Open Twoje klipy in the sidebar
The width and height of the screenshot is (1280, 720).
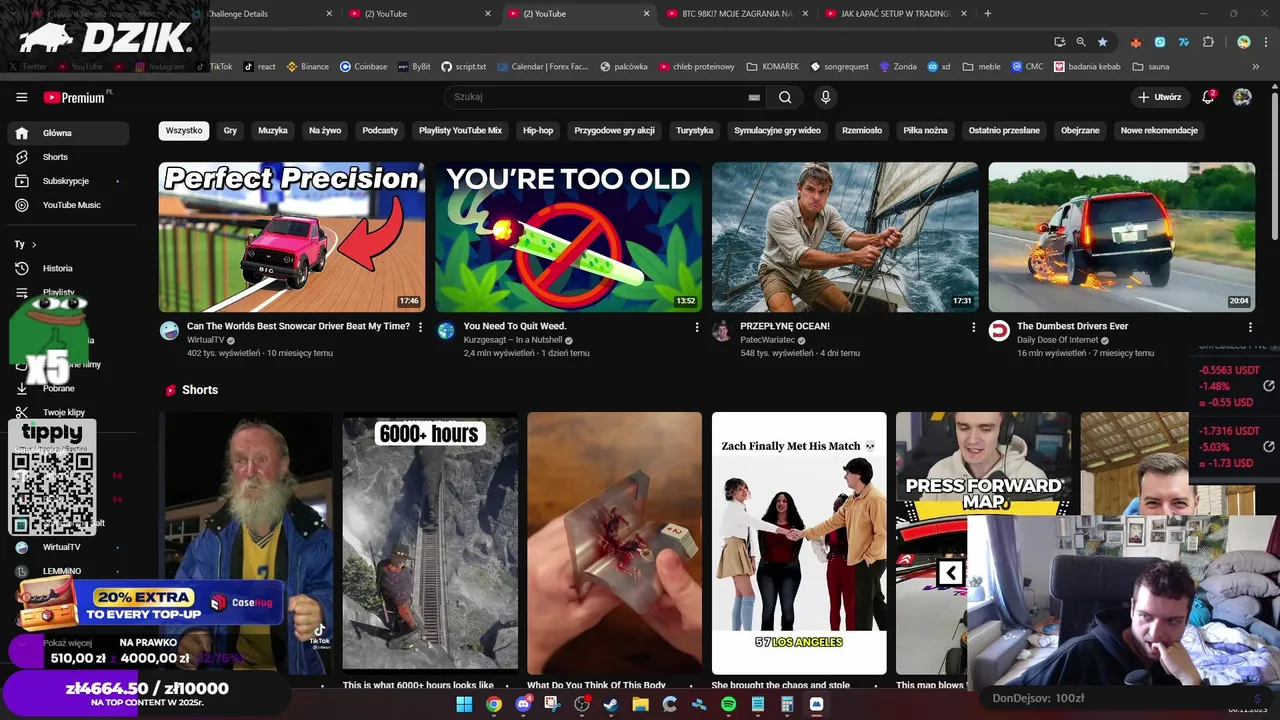coord(68,412)
